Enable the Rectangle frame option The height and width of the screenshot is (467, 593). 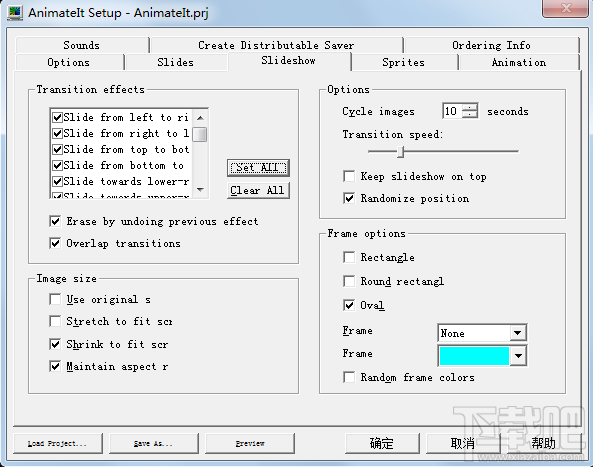[349, 258]
